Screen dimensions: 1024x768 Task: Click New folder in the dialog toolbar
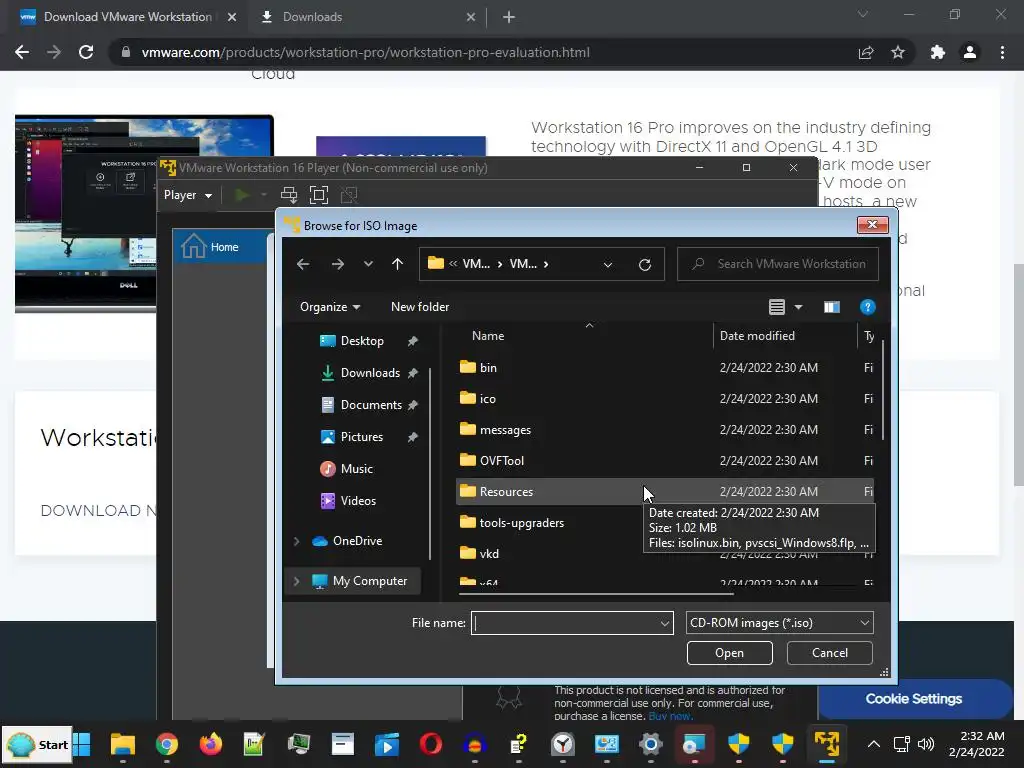tap(420, 307)
